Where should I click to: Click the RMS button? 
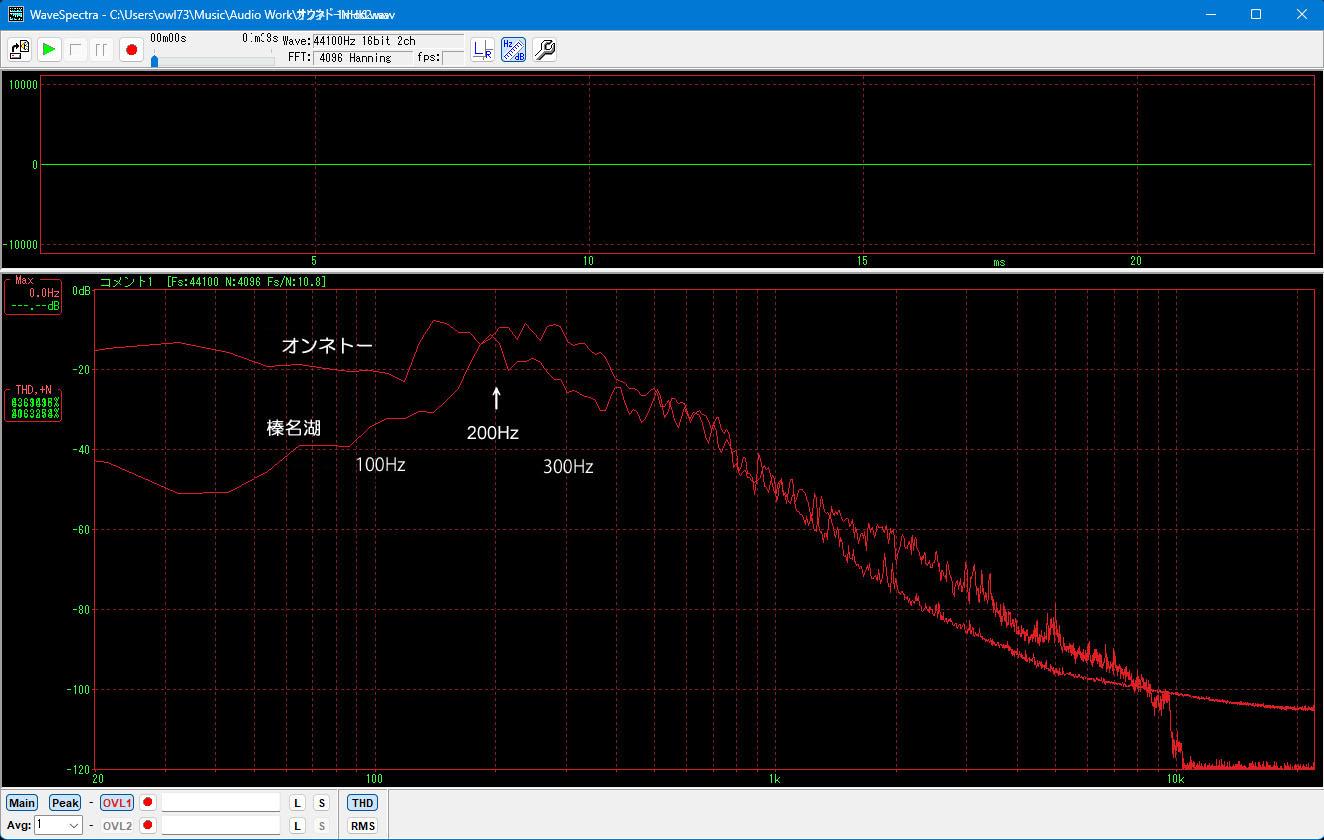coord(362,826)
